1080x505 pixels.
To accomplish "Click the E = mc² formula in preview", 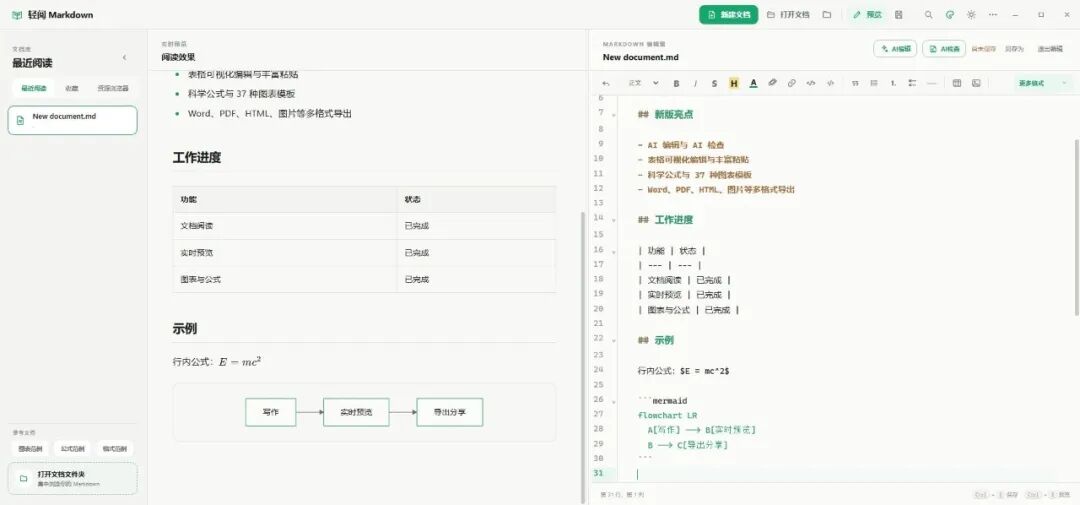I will click(x=240, y=361).
